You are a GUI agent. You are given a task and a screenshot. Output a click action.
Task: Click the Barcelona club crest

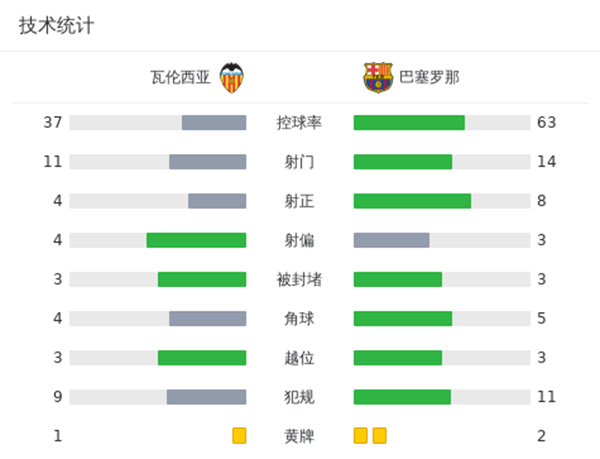click(x=378, y=77)
